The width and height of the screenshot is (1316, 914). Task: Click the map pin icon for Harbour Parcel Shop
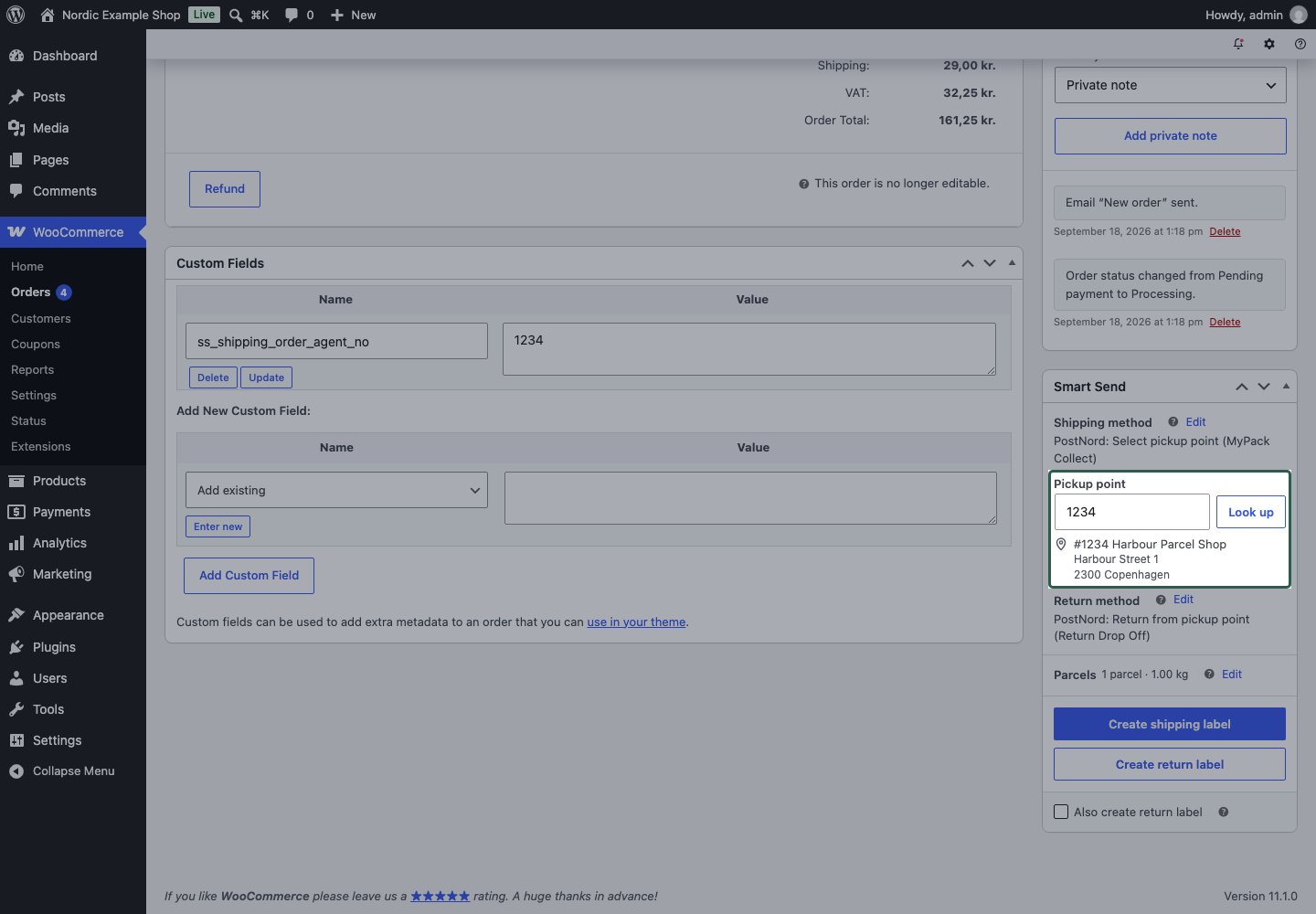coord(1061,544)
